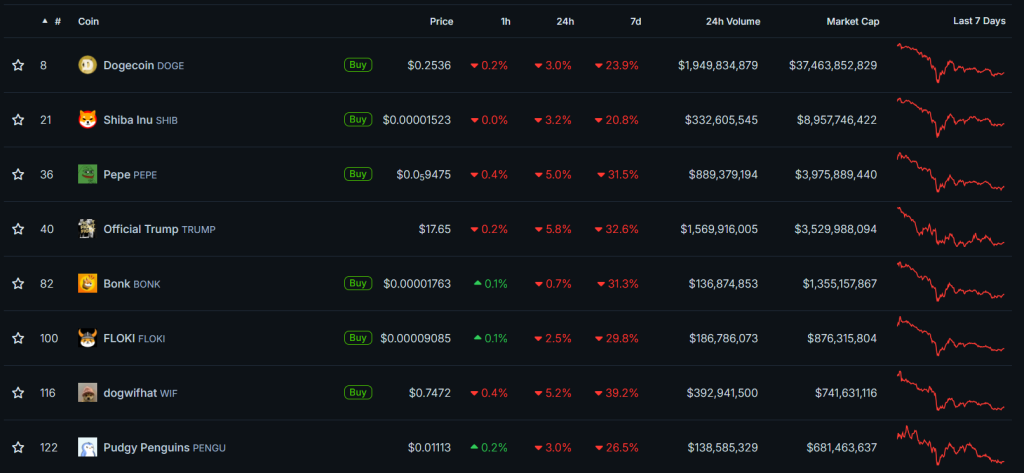Click the Buy button for dogwifhat
The width and height of the screenshot is (1024, 473).
coord(358,393)
